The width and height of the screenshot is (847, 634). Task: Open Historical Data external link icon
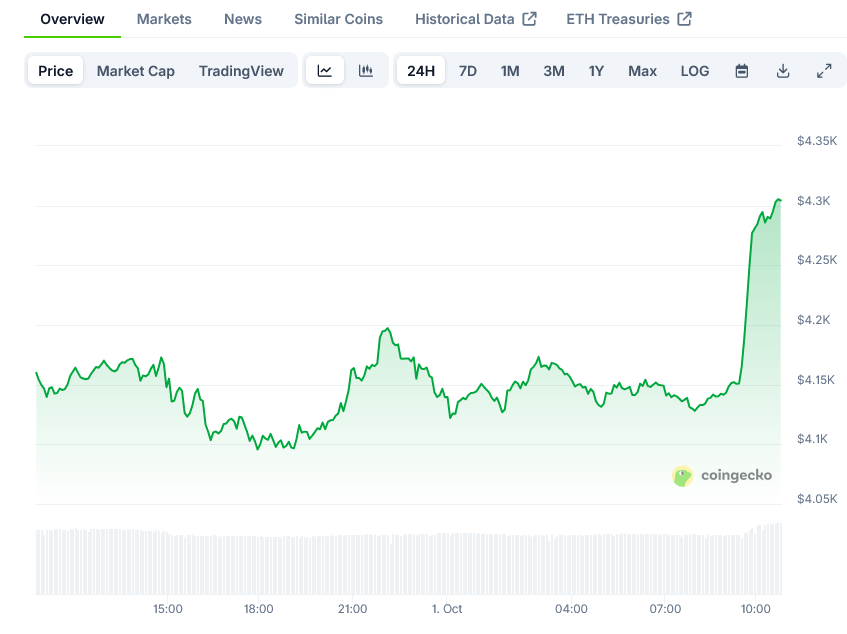click(531, 18)
